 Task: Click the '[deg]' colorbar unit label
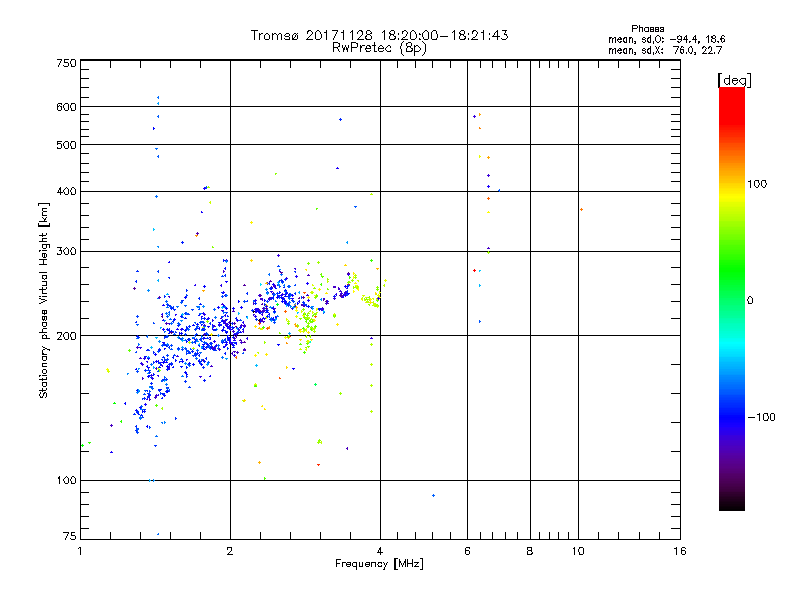click(x=734, y=80)
